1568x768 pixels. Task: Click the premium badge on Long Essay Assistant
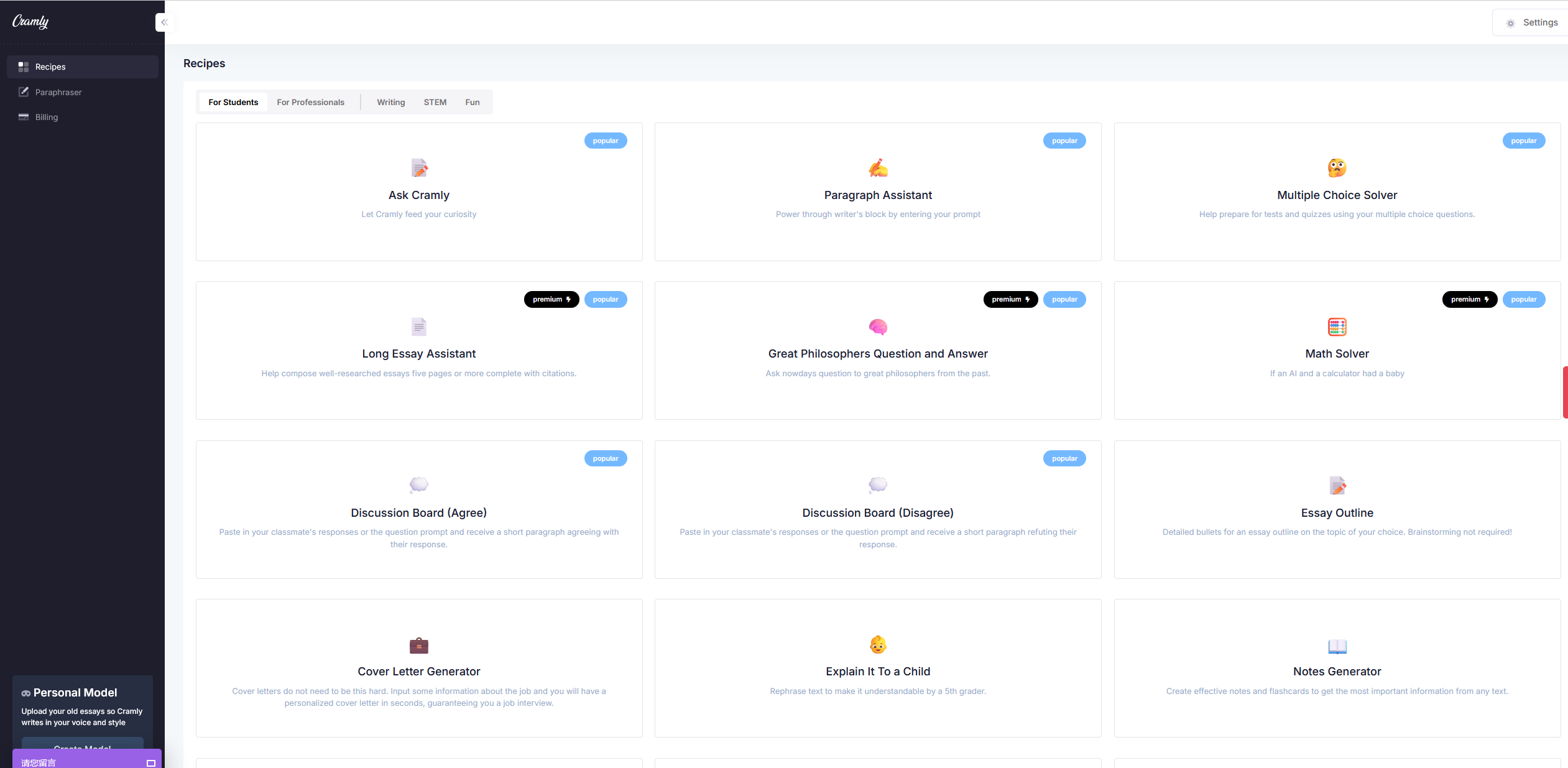[x=551, y=299]
